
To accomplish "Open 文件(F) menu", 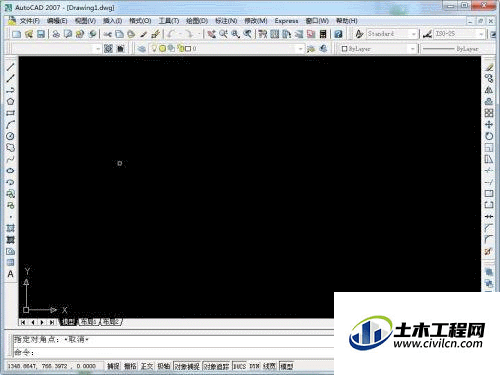I will pos(29,21).
